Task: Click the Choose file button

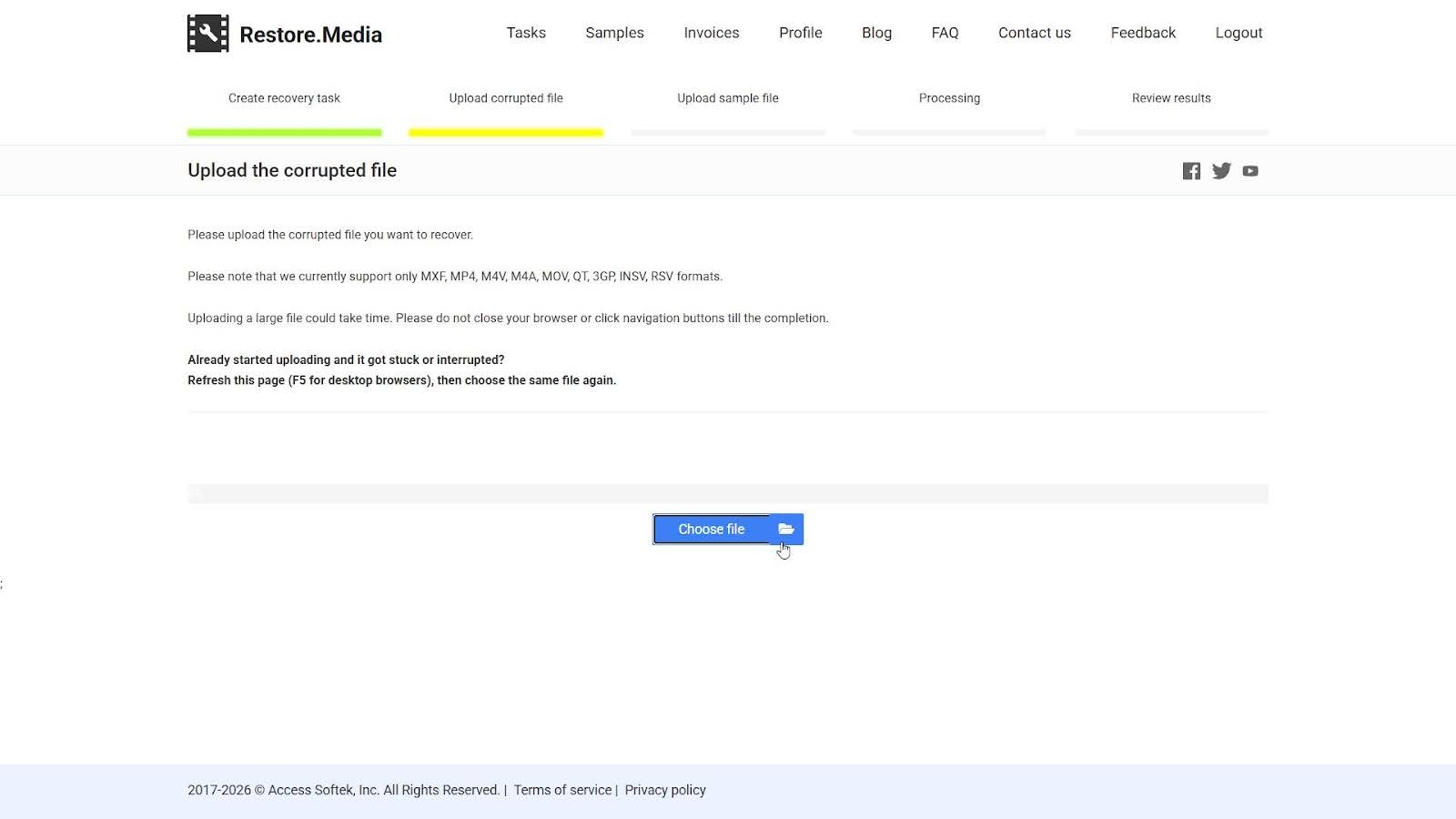Action: tap(711, 529)
